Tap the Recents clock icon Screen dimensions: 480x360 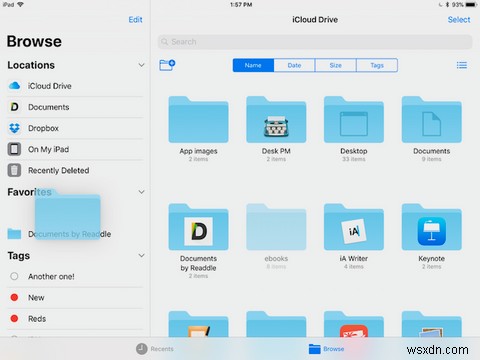click(x=142, y=349)
